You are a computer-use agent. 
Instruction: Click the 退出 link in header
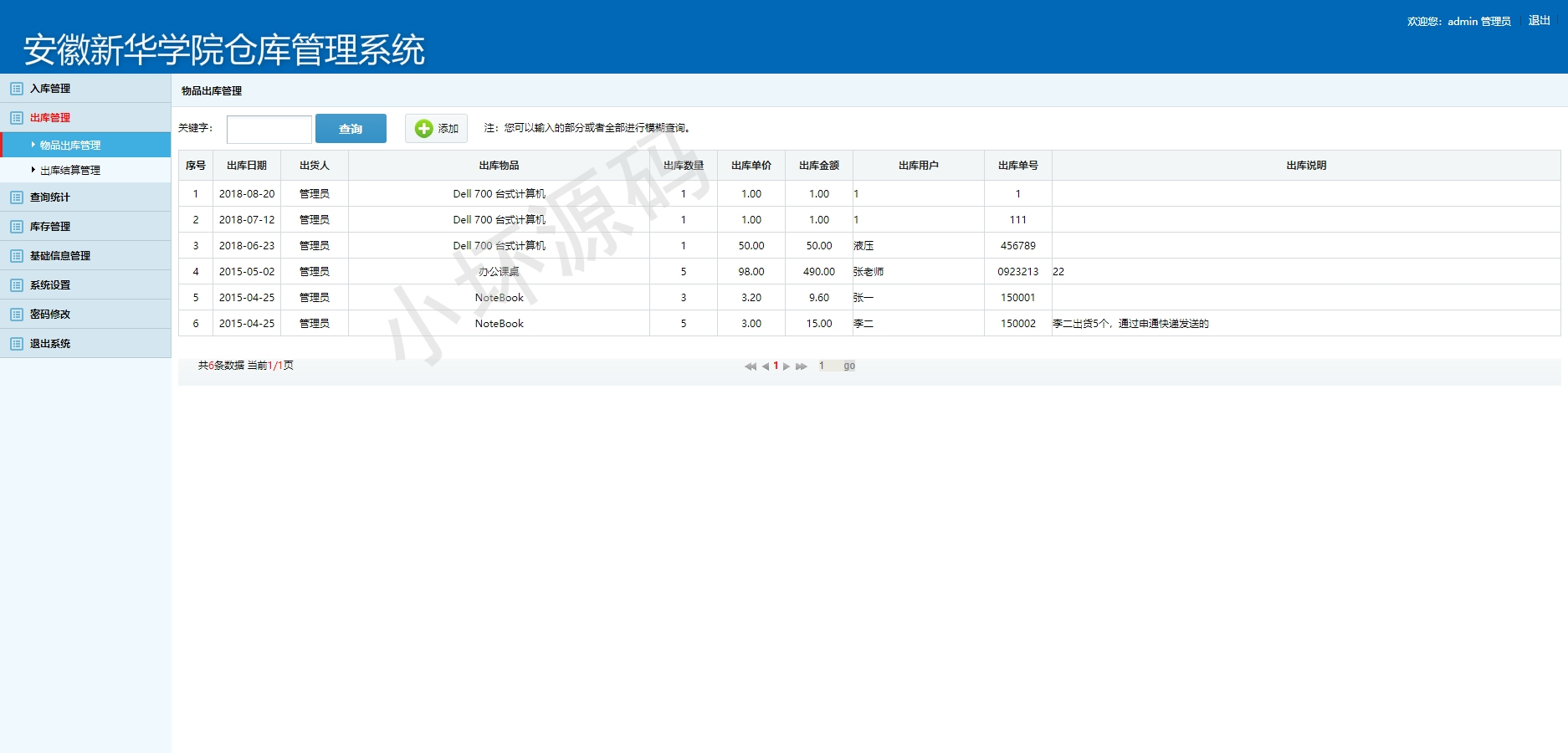1540,21
